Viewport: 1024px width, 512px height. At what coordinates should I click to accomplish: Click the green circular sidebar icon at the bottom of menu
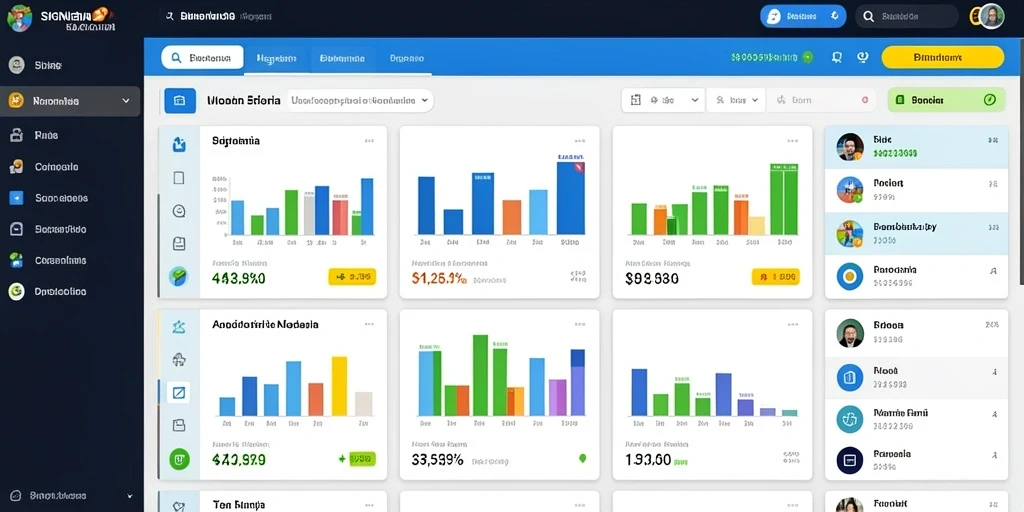tap(16, 291)
